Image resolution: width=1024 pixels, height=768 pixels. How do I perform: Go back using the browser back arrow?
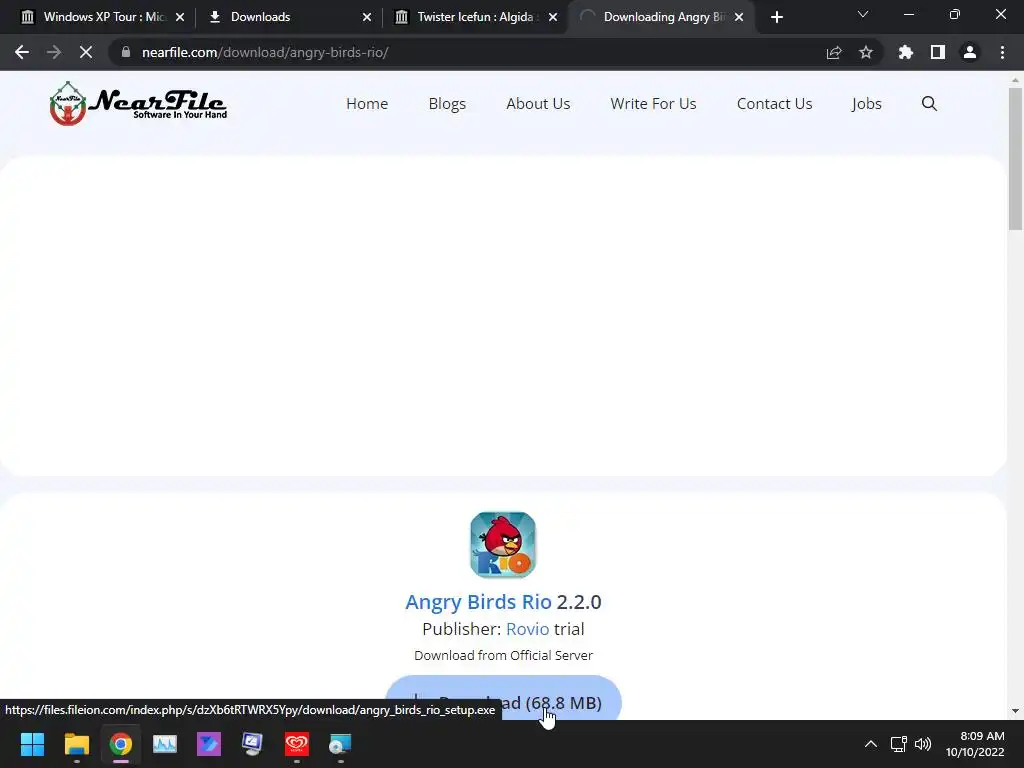[x=22, y=52]
